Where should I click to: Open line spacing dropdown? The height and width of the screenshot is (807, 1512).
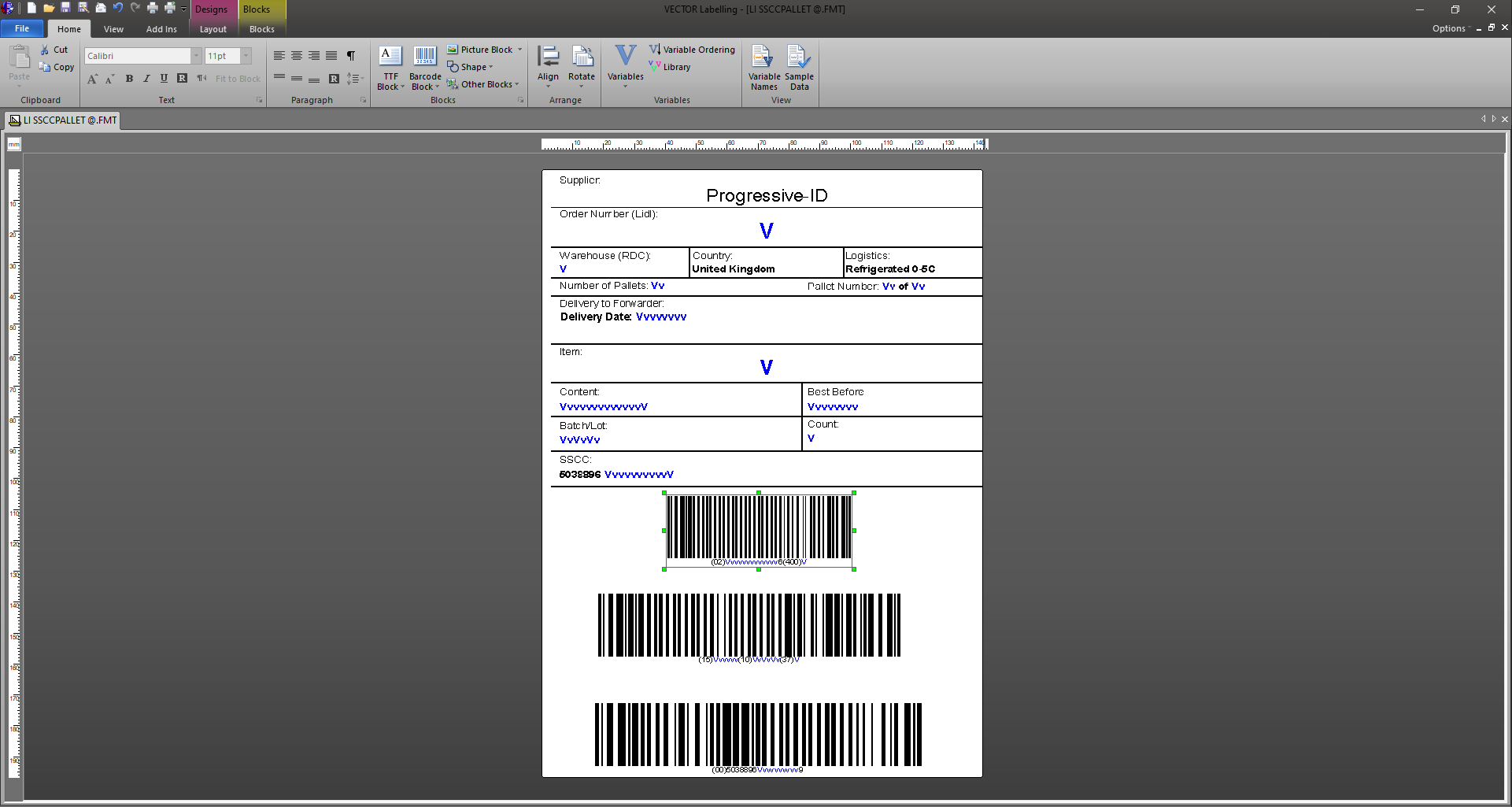click(354, 79)
